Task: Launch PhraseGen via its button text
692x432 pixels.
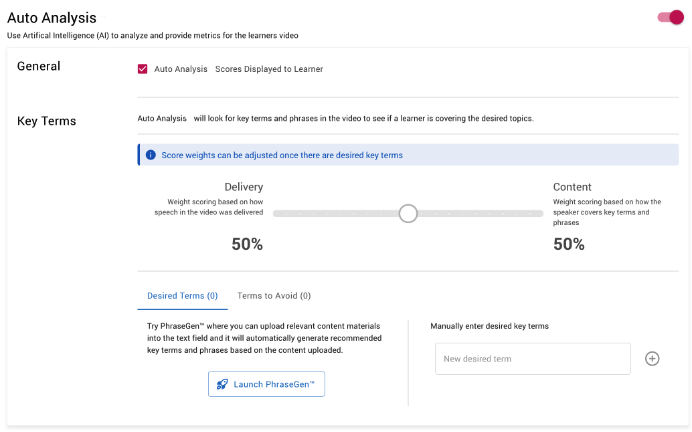Action: tap(274, 384)
